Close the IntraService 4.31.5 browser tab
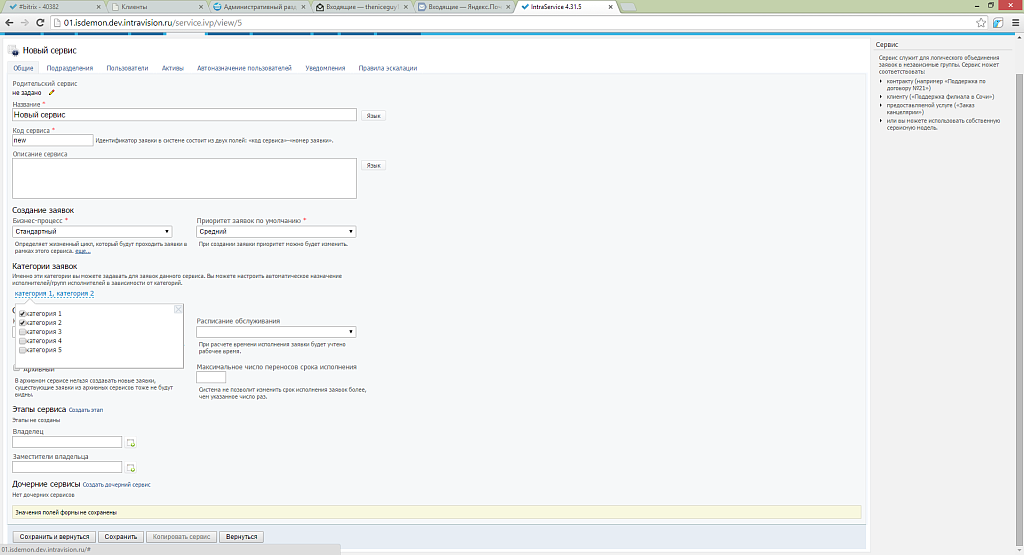 tap(611, 7)
